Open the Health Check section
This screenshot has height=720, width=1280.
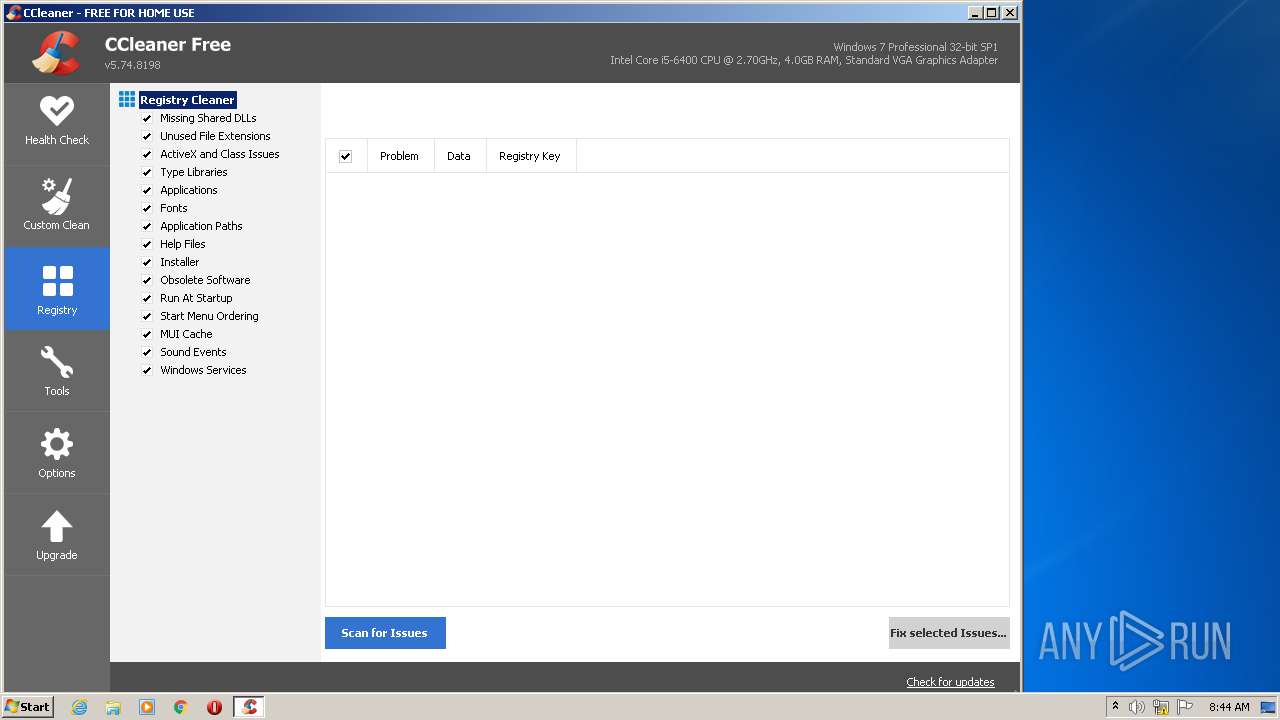pyautogui.click(x=57, y=122)
